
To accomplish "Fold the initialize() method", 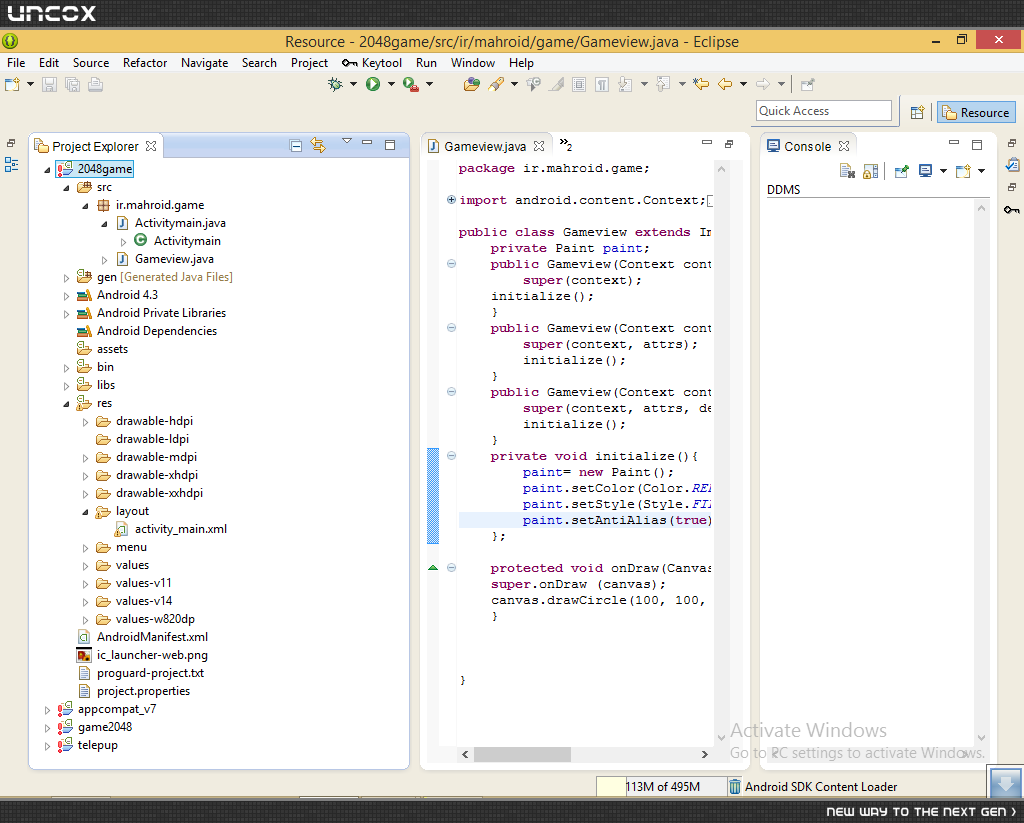I will click(451, 456).
